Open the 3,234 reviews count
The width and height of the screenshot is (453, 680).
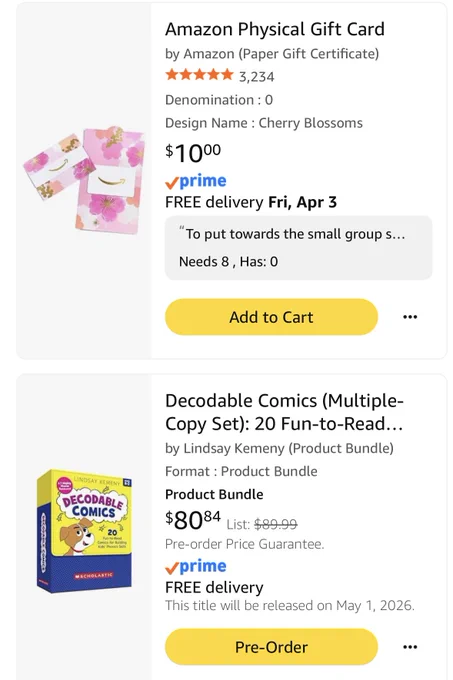coord(257,77)
